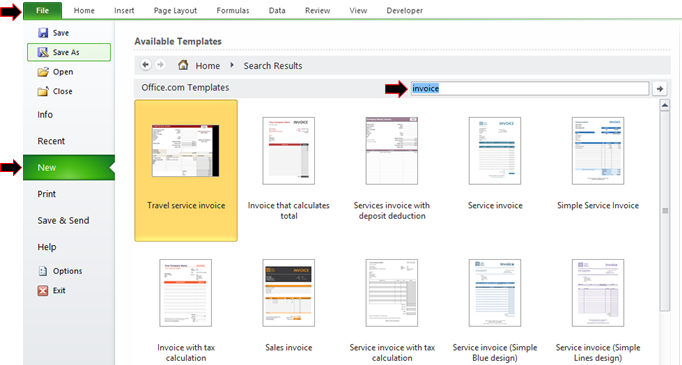Start search with the arrow button
Screen dimensions: 682x365
point(660,89)
